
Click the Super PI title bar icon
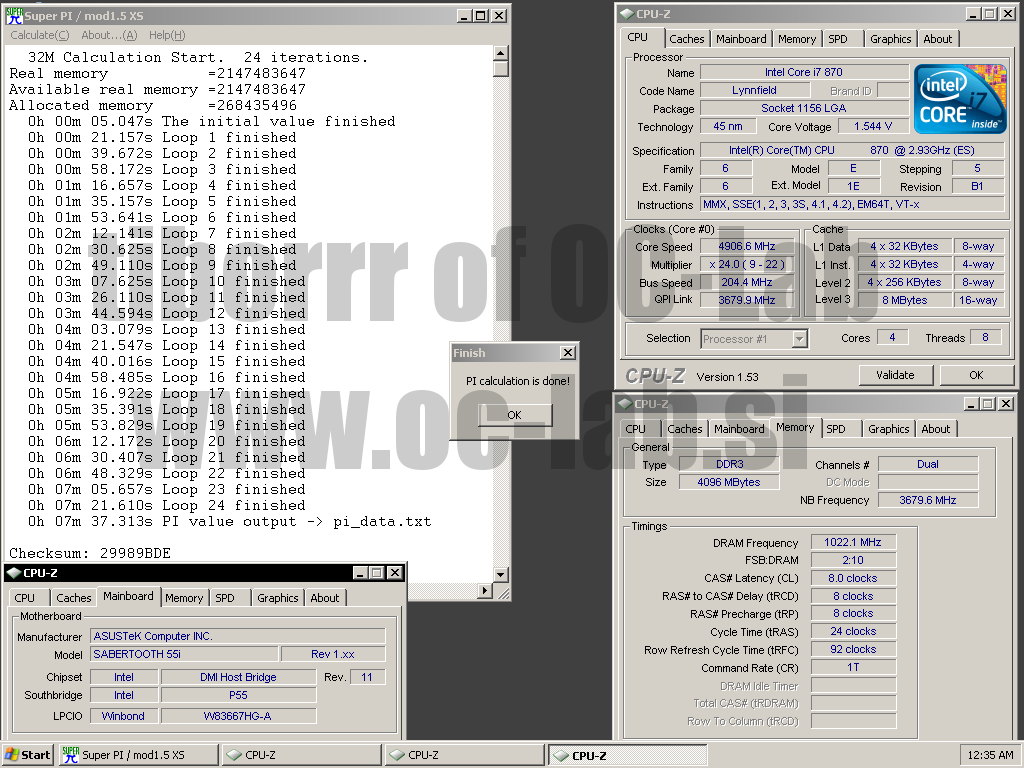pos(14,15)
